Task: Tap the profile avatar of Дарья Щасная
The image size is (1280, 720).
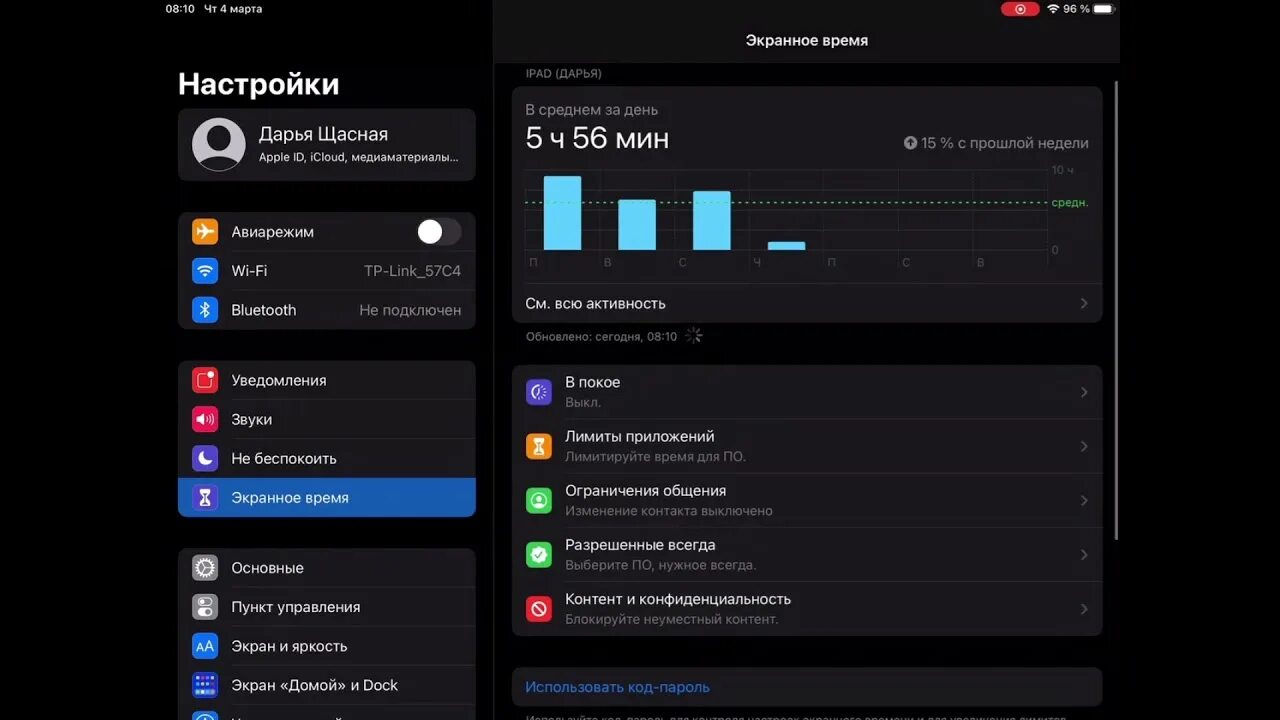Action: tap(219, 144)
